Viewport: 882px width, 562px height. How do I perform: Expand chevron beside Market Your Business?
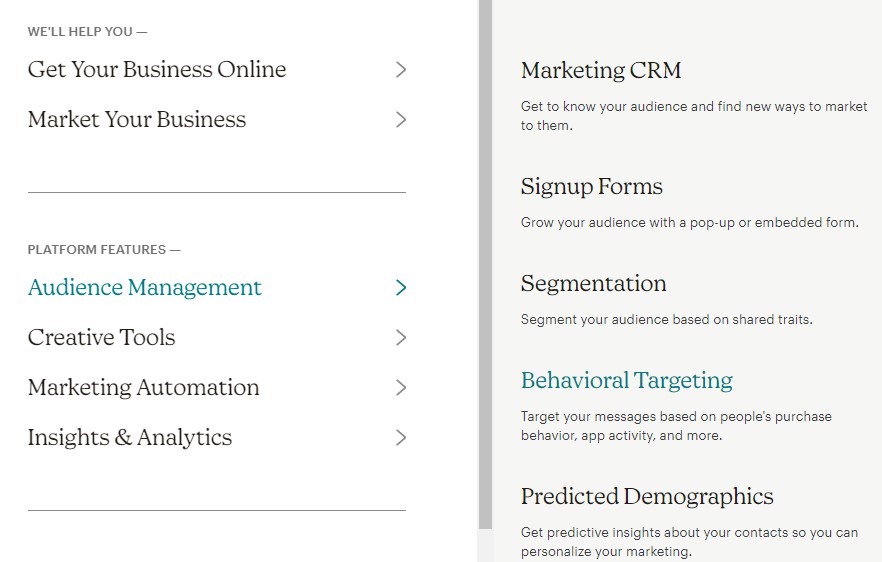click(x=400, y=120)
